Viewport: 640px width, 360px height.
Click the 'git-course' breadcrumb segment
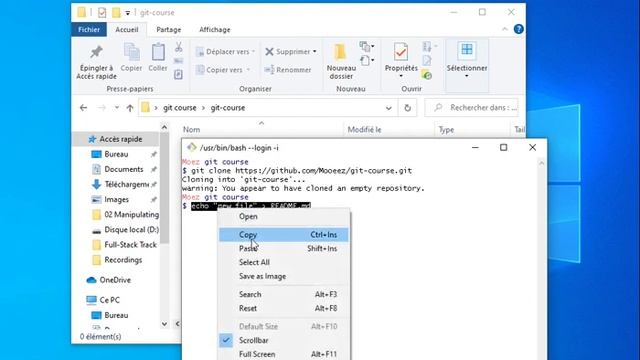[x=228, y=108]
